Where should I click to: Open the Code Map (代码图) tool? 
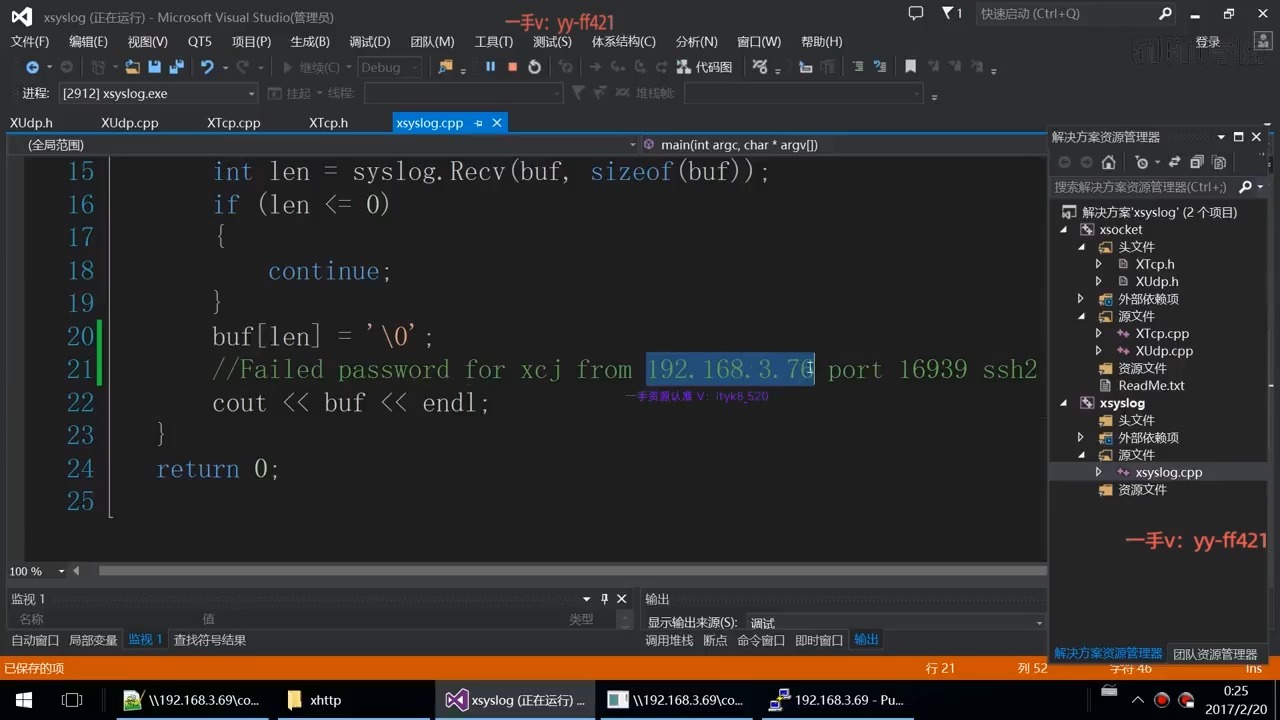pyautogui.click(x=705, y=67)
